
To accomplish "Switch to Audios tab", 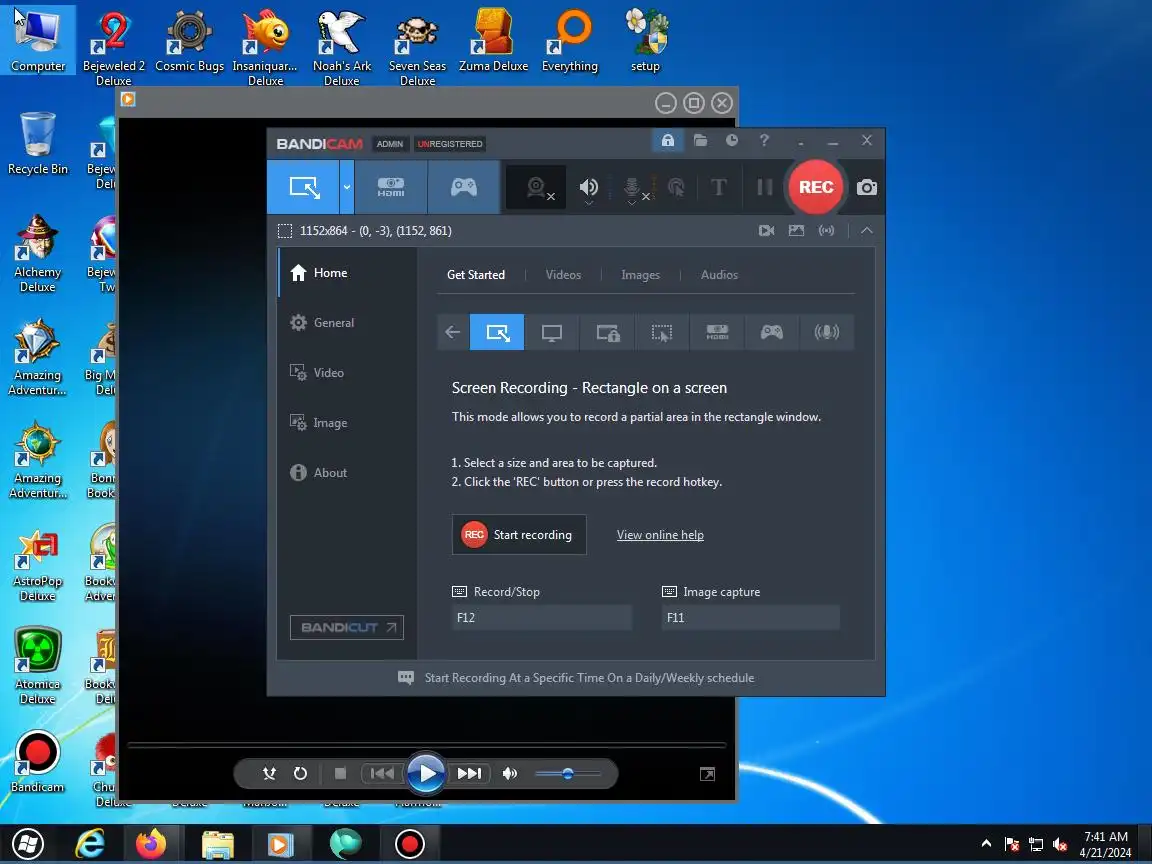I will coord(719,275).
